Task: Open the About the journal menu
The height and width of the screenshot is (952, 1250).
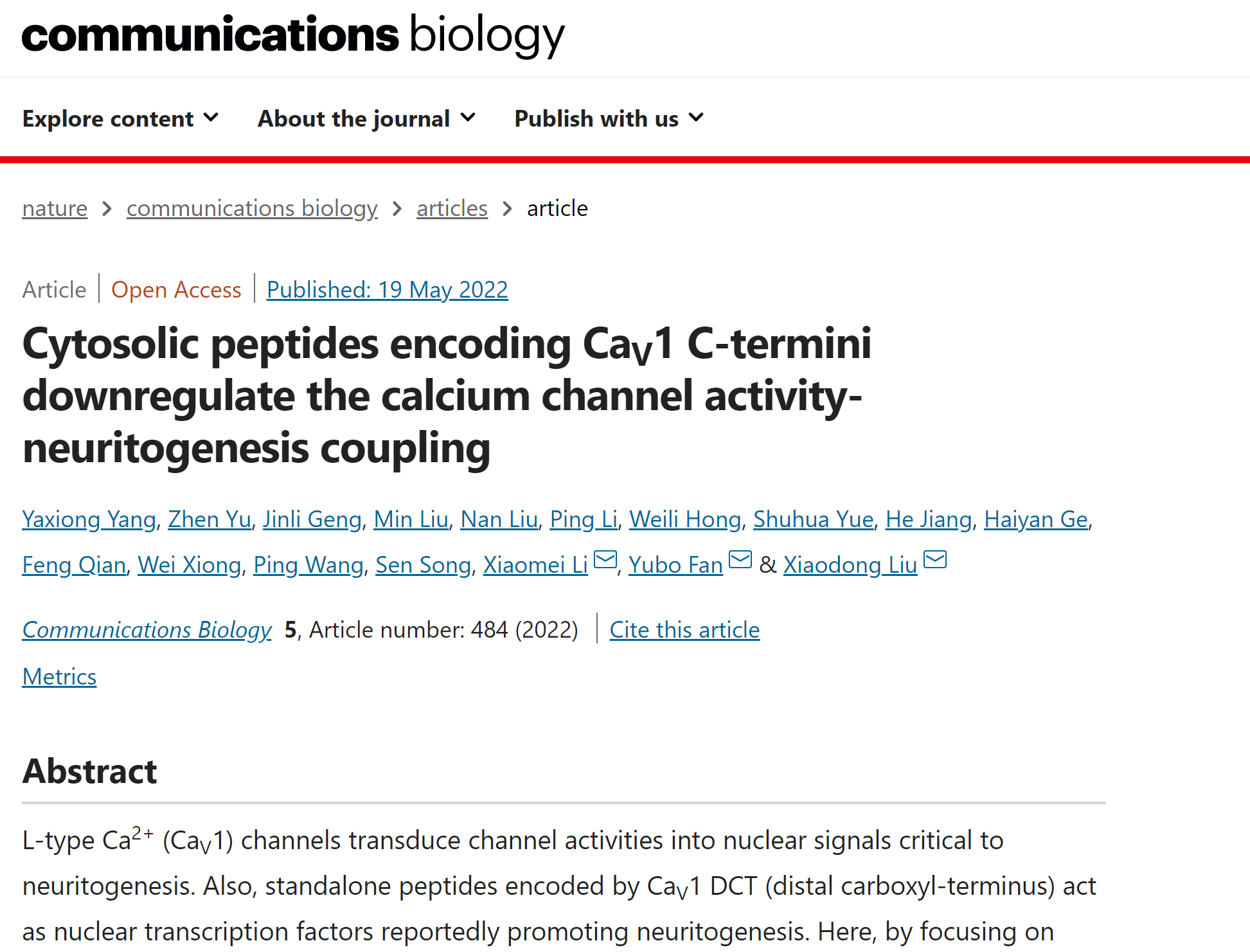Action: point(366,119)
